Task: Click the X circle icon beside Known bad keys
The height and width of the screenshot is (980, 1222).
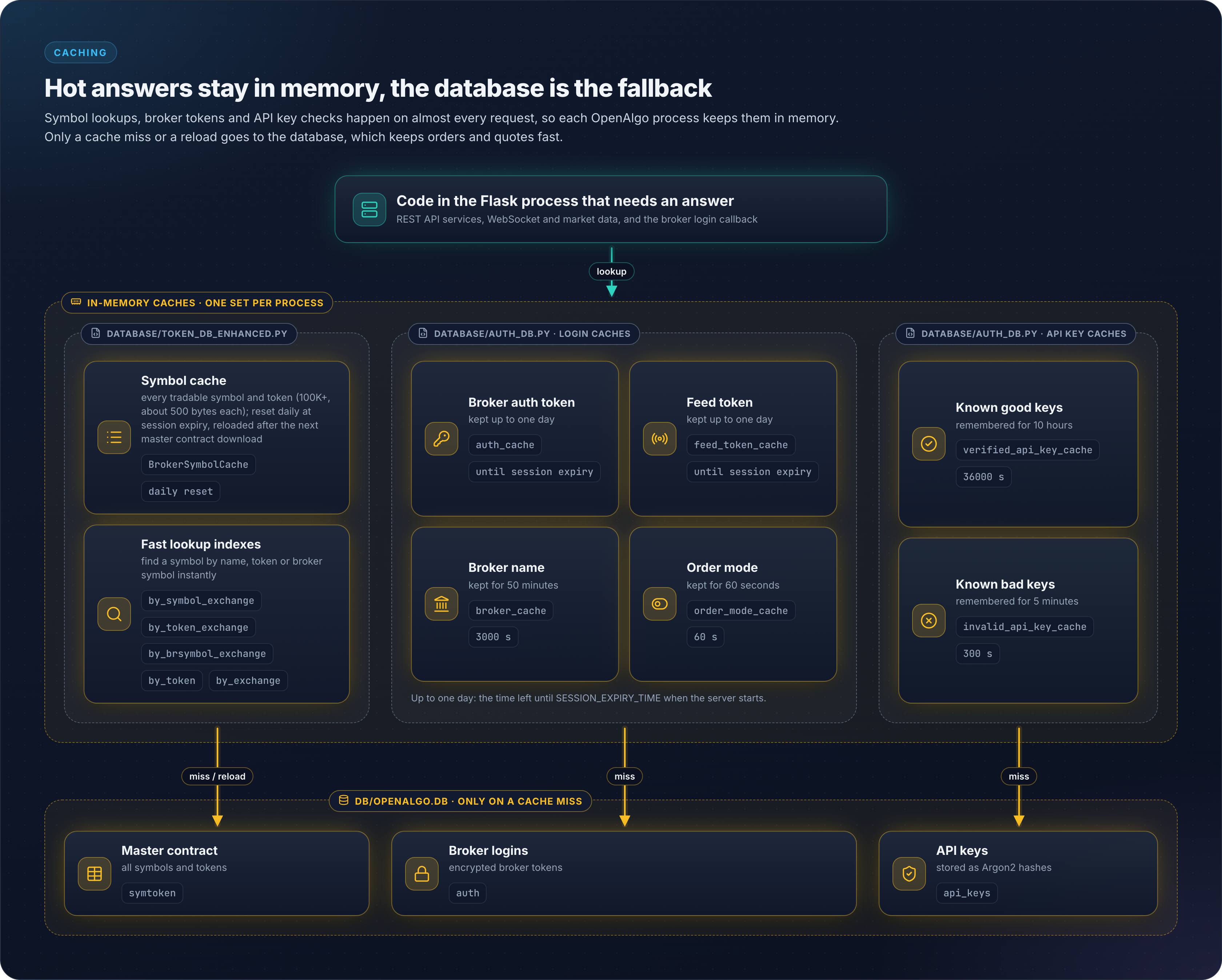Action: click(x=929, y=620)
